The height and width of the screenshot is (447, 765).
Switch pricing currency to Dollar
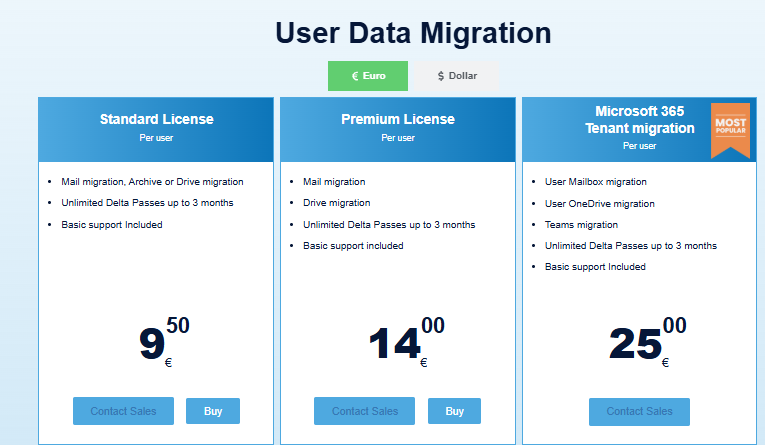[457, 76]
